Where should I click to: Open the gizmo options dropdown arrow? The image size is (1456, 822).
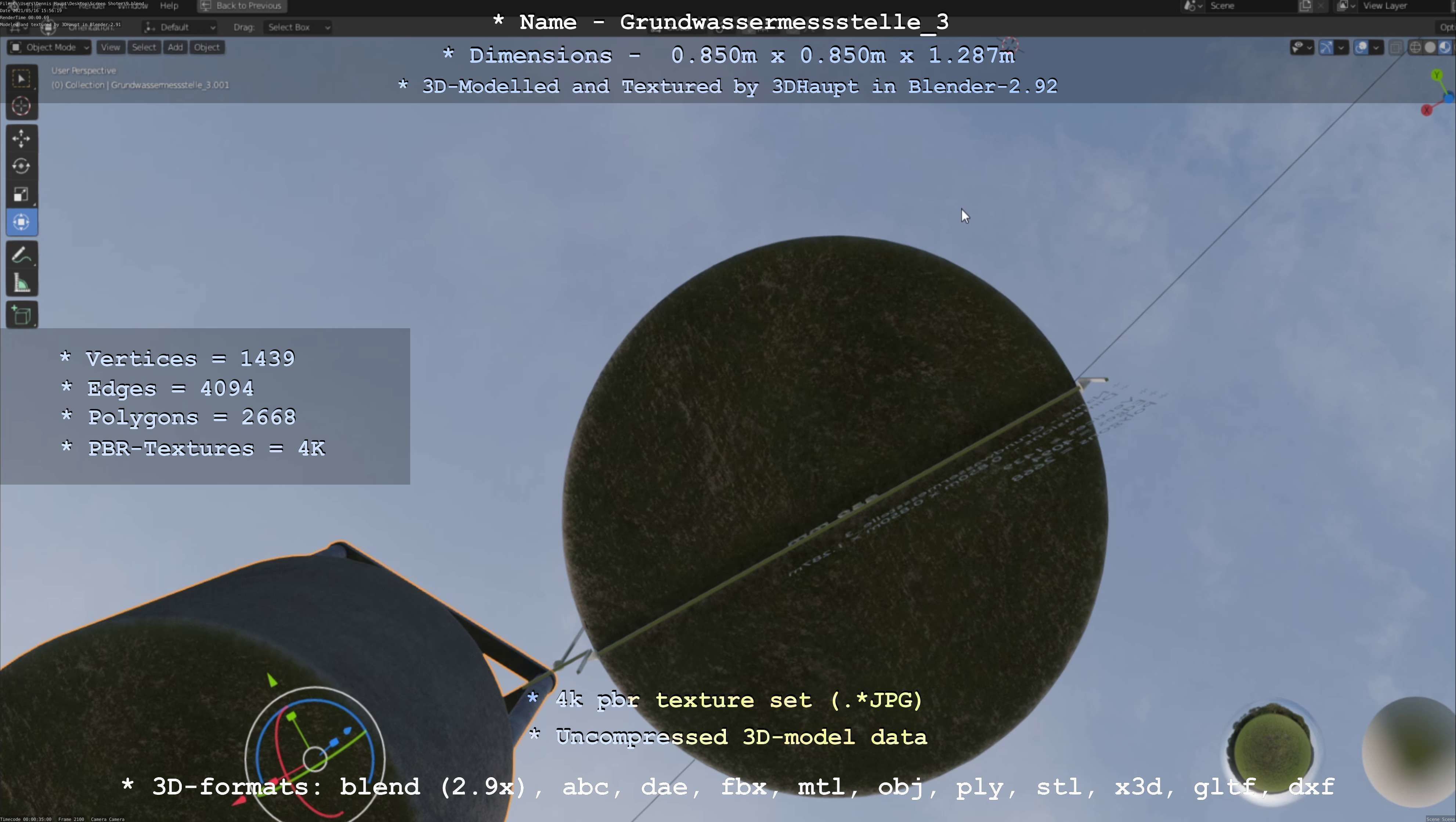[1341, 47]
